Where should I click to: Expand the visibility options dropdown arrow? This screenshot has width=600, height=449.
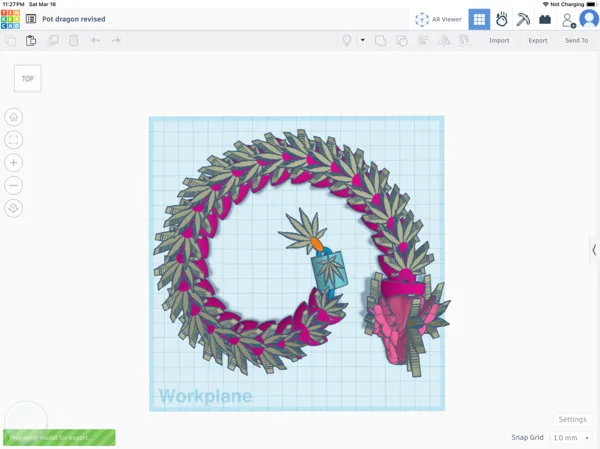click(x=363, y=40)
